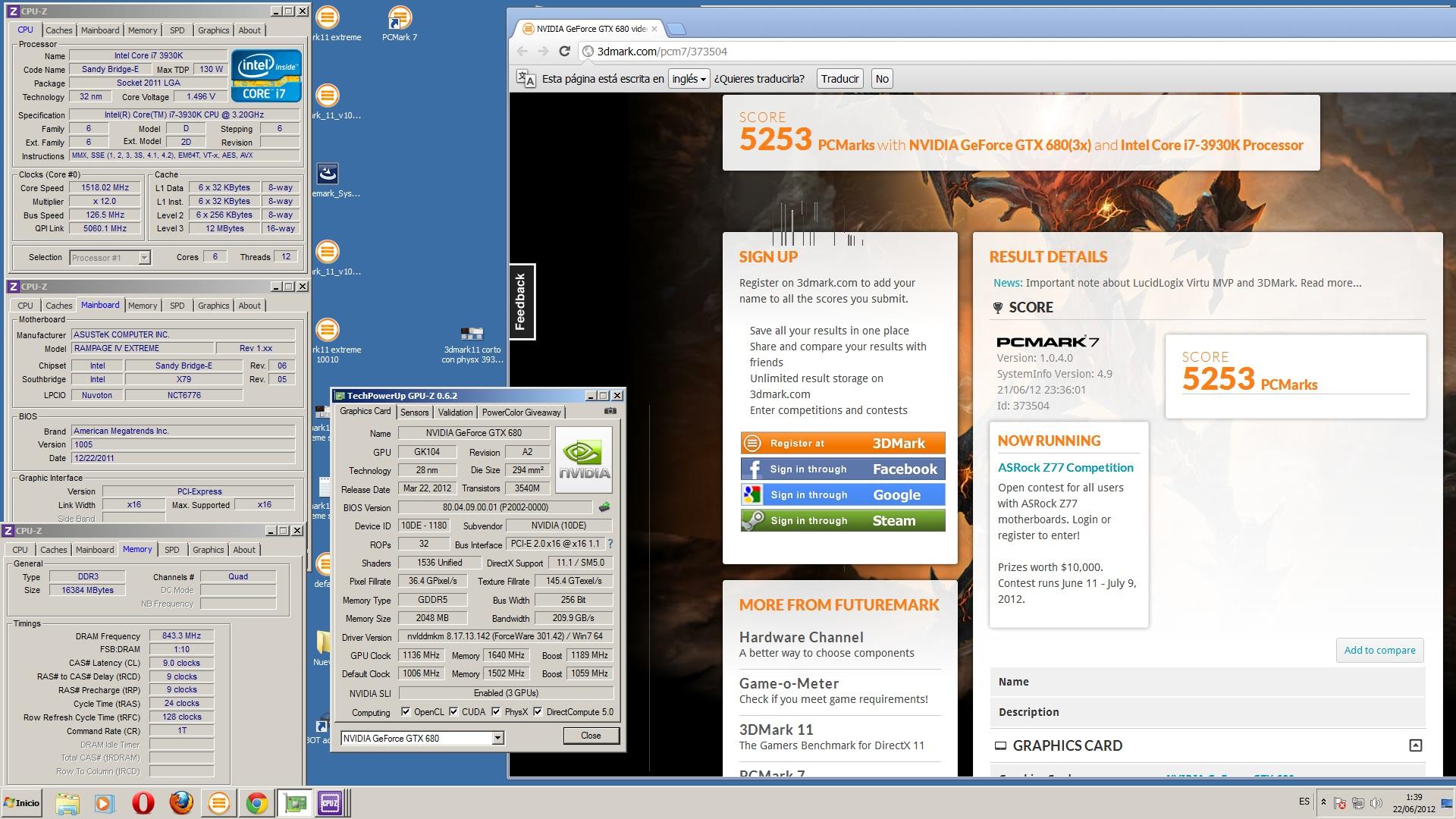Click the Chrome back arrow

[x=522, y=51]
